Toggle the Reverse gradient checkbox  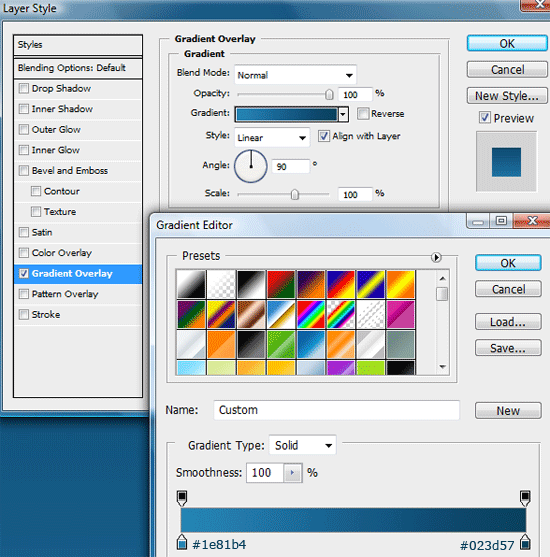coord(363,114)
